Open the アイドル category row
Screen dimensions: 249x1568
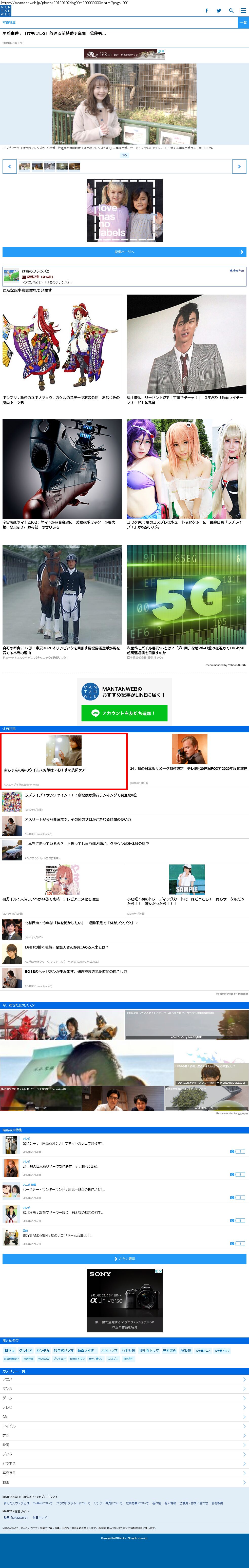(x=124, y=1426)
